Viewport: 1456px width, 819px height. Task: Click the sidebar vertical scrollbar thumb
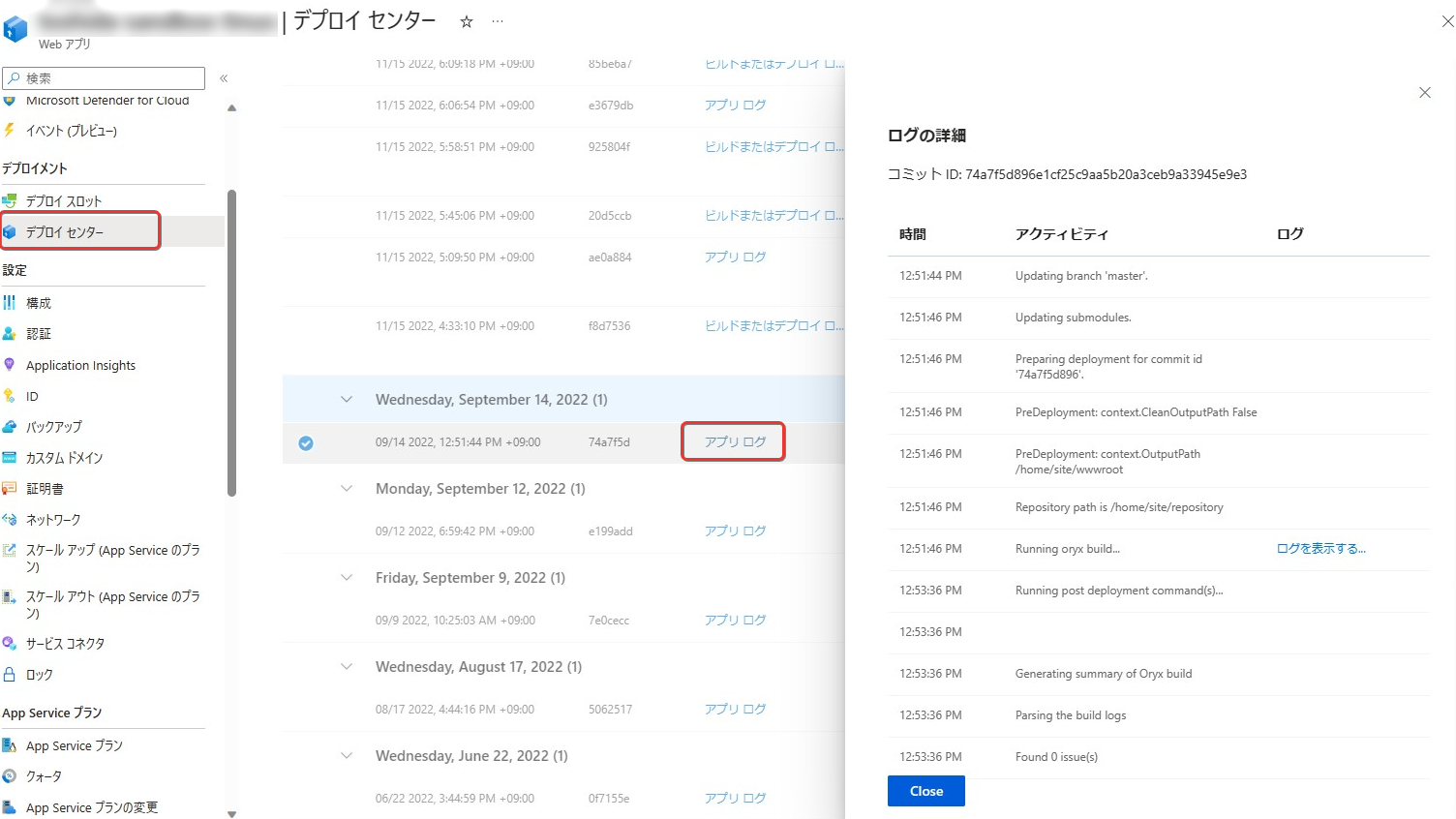pos(231,344)
